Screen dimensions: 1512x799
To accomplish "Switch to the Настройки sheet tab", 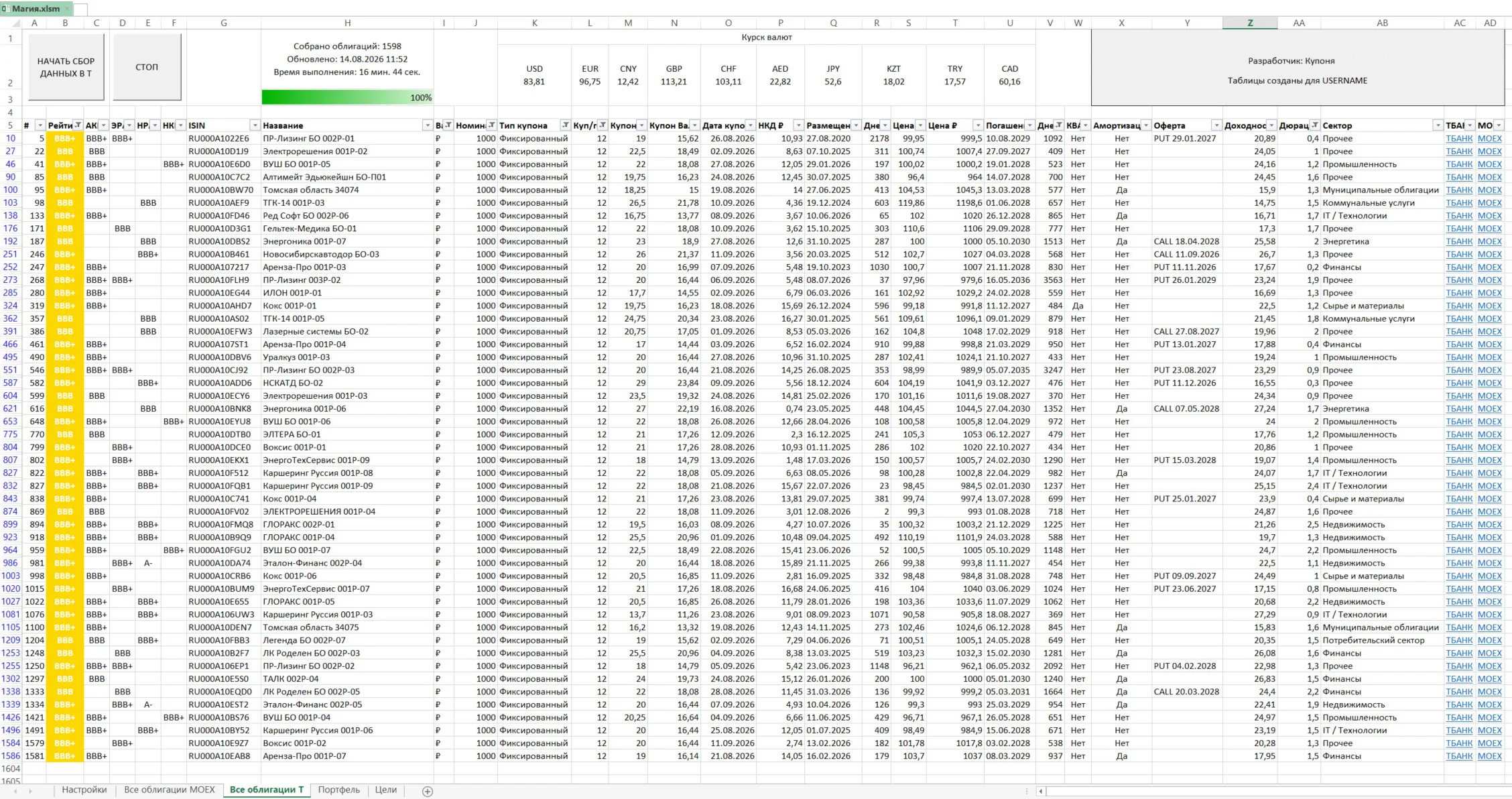I will [84, 790].
